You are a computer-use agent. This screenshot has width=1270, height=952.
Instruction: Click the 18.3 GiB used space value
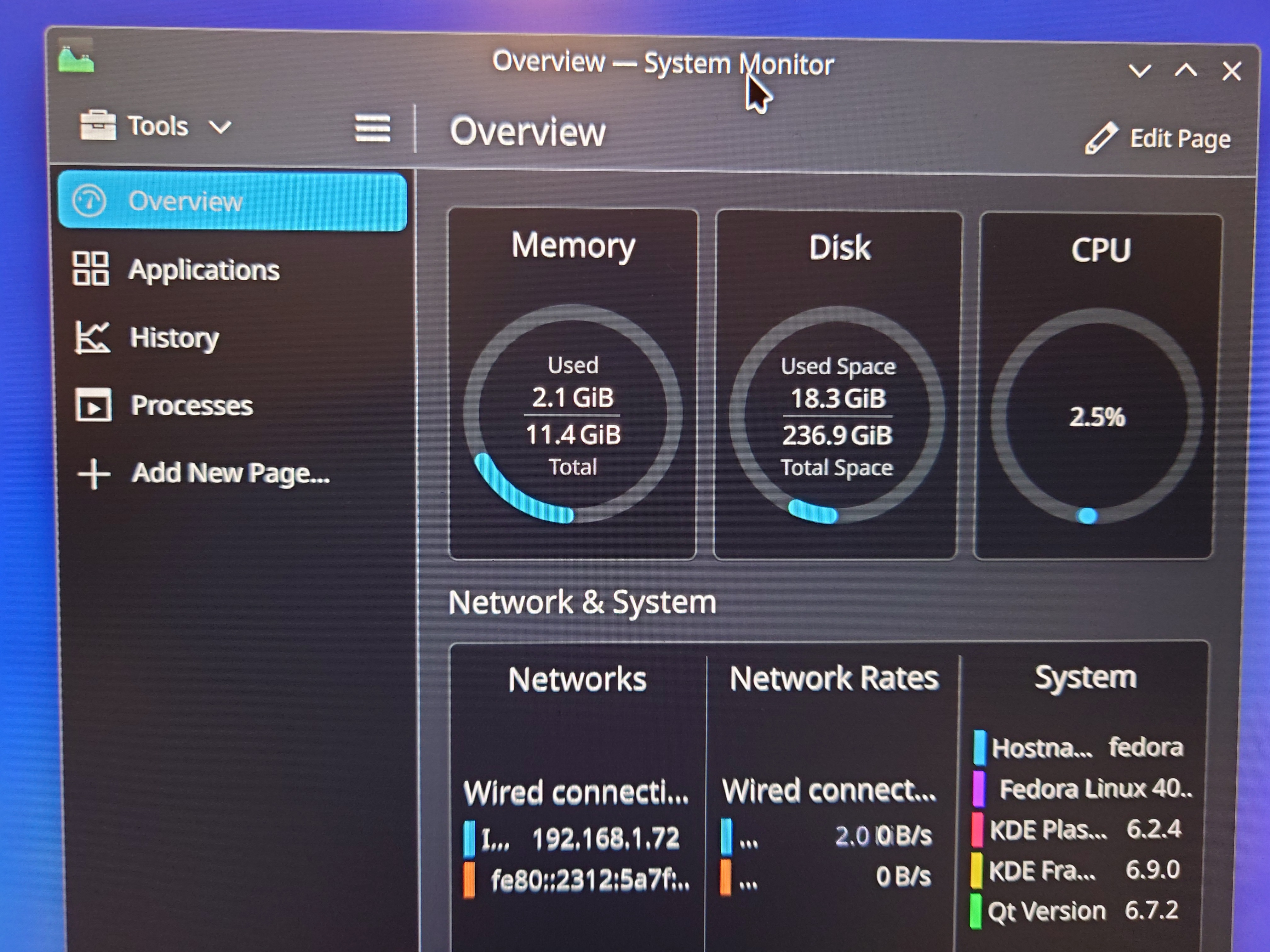[838, 398]
